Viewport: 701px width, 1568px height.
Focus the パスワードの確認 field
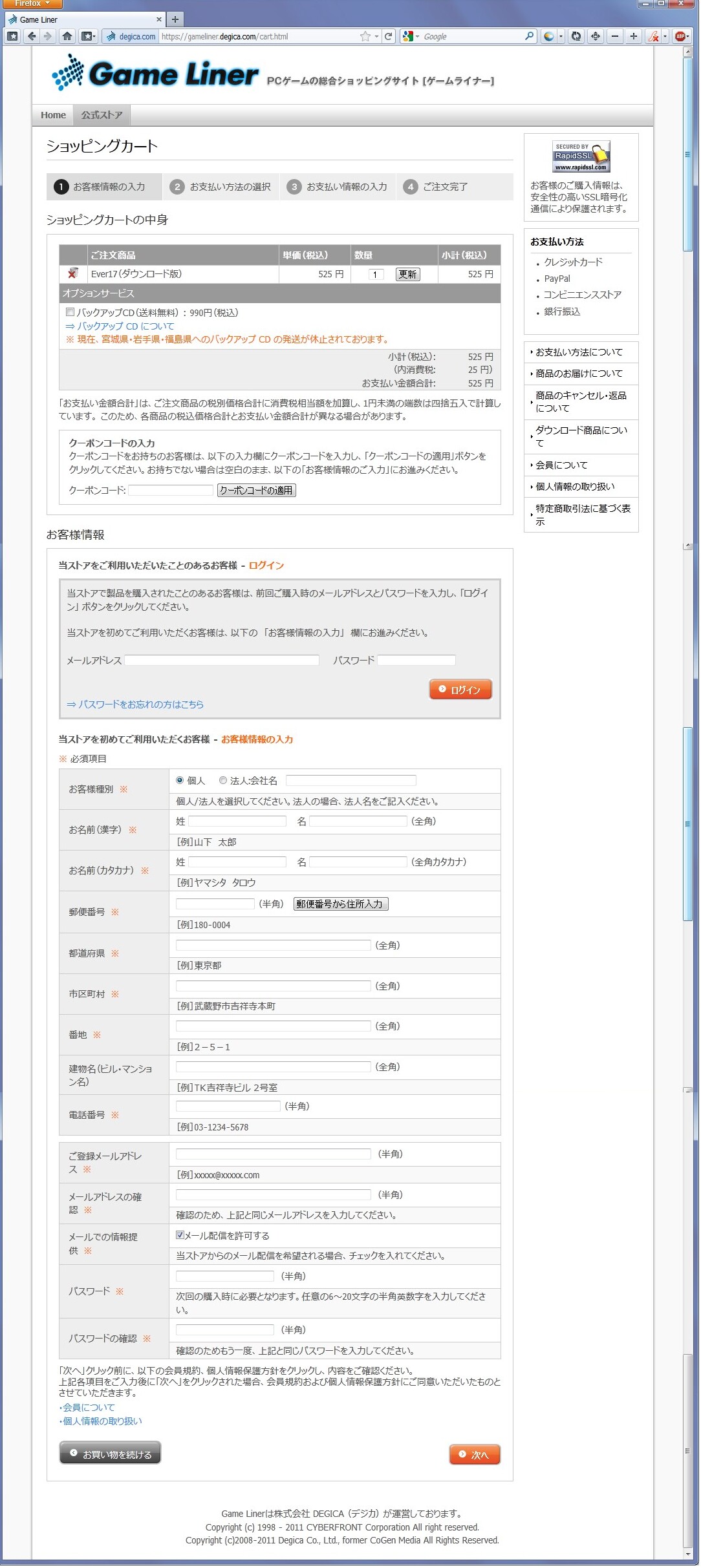[x=225, y=1330]
